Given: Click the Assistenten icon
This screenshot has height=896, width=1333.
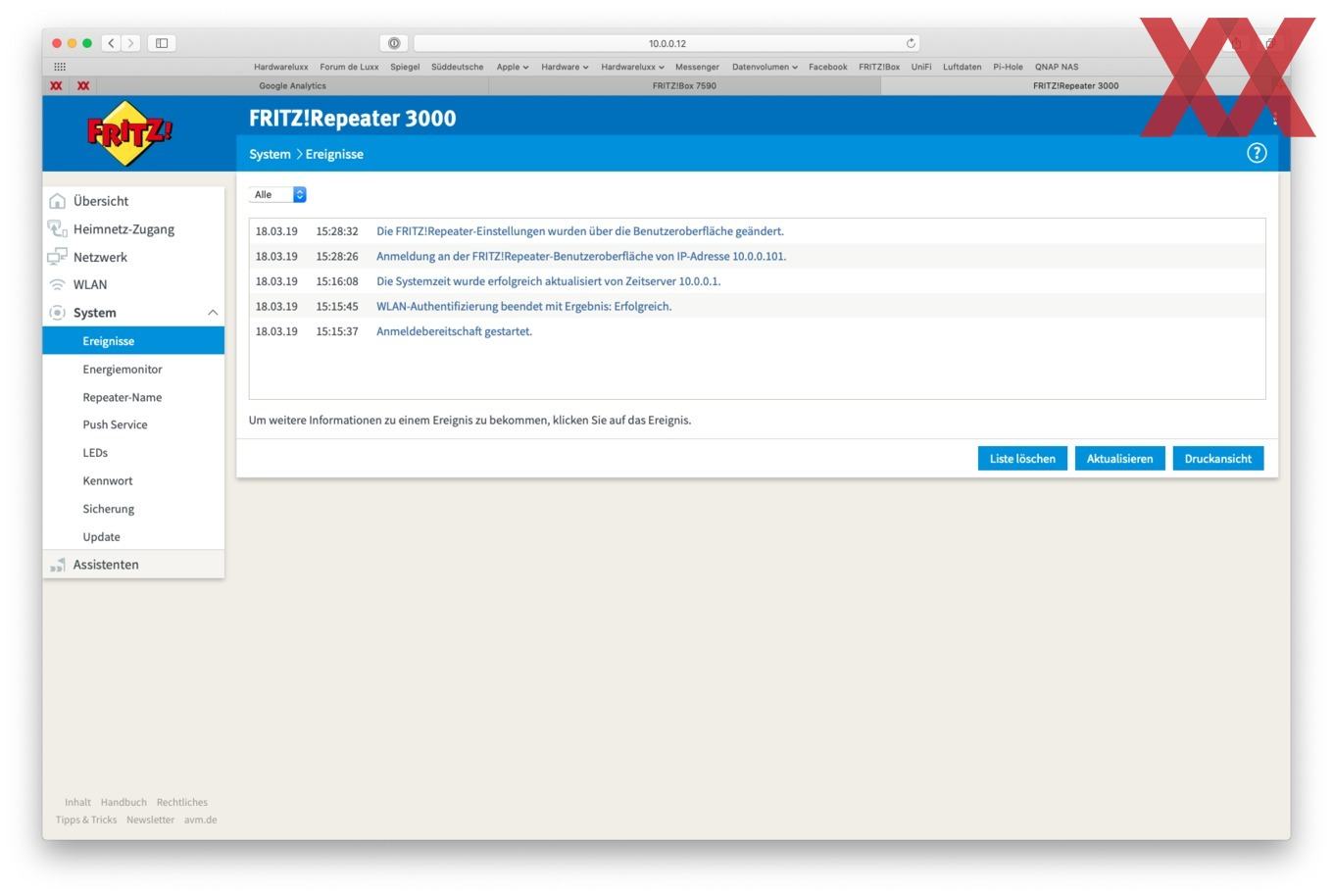Looking at the screenshot, I should pyautogui.click(x=58, y=565).
